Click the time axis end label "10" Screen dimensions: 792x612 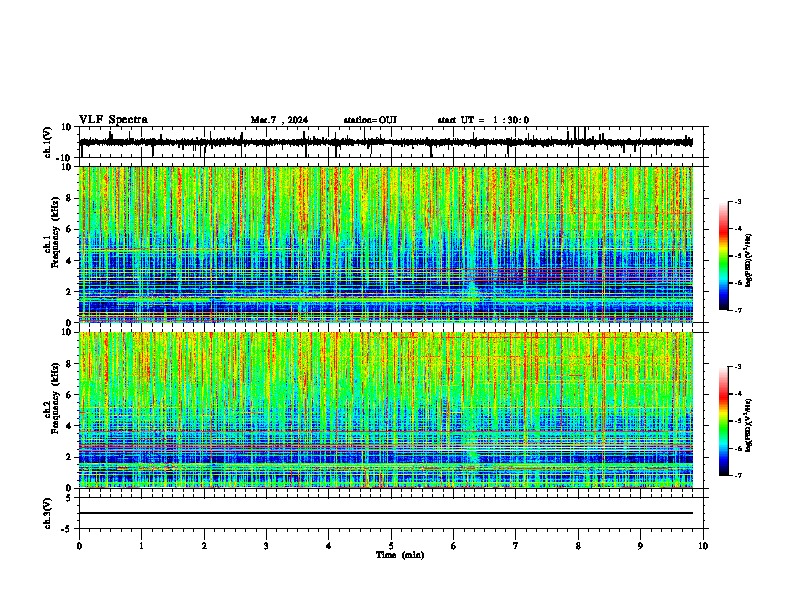pyautogui.click(x=703, y=546)
